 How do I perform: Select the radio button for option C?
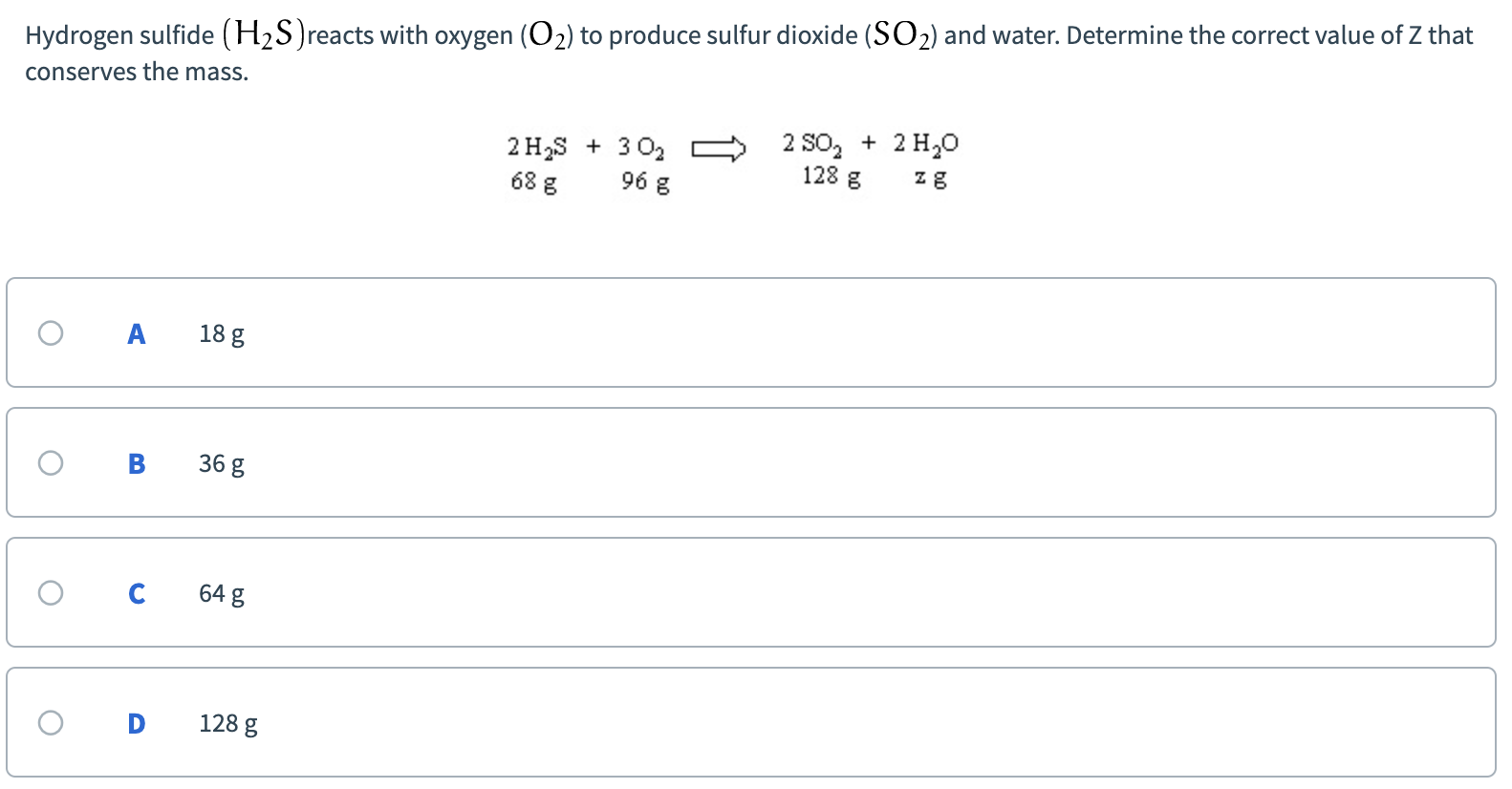[50, 592]
